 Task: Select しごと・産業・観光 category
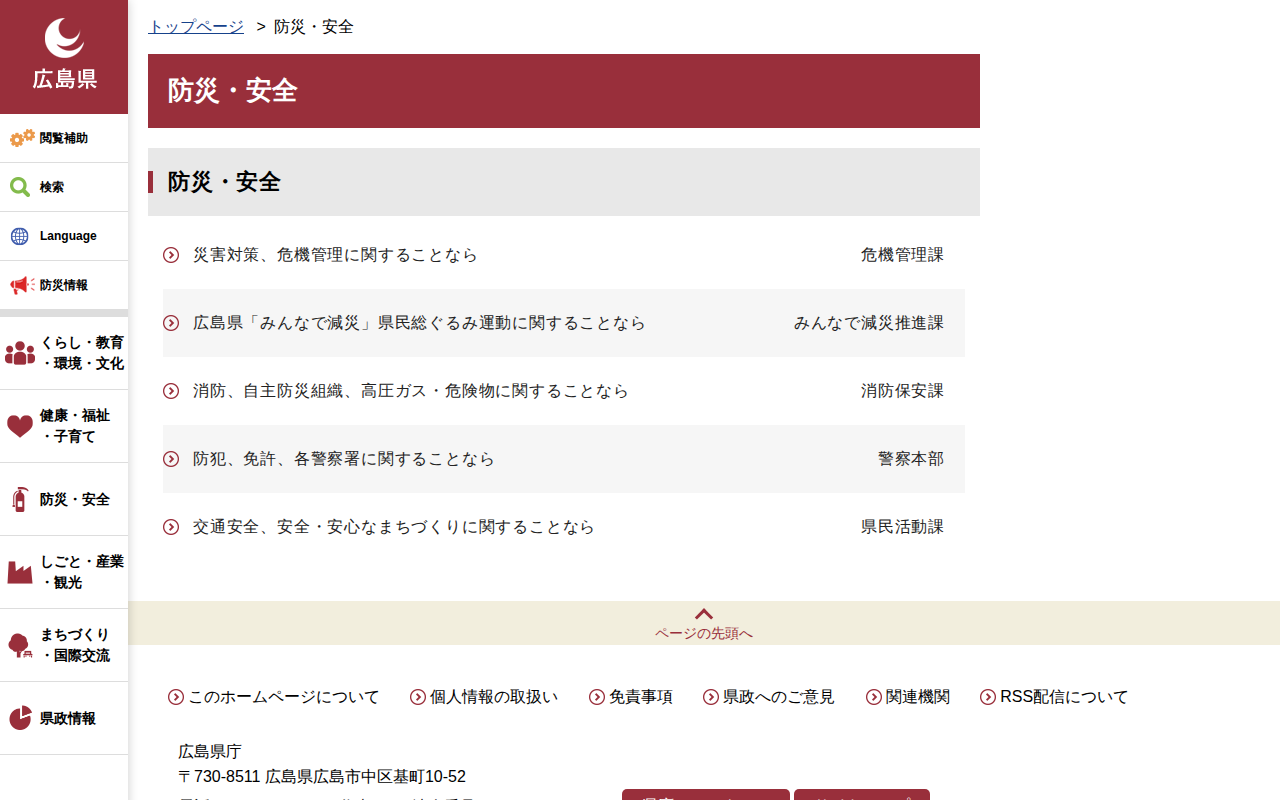click(64, 572)
